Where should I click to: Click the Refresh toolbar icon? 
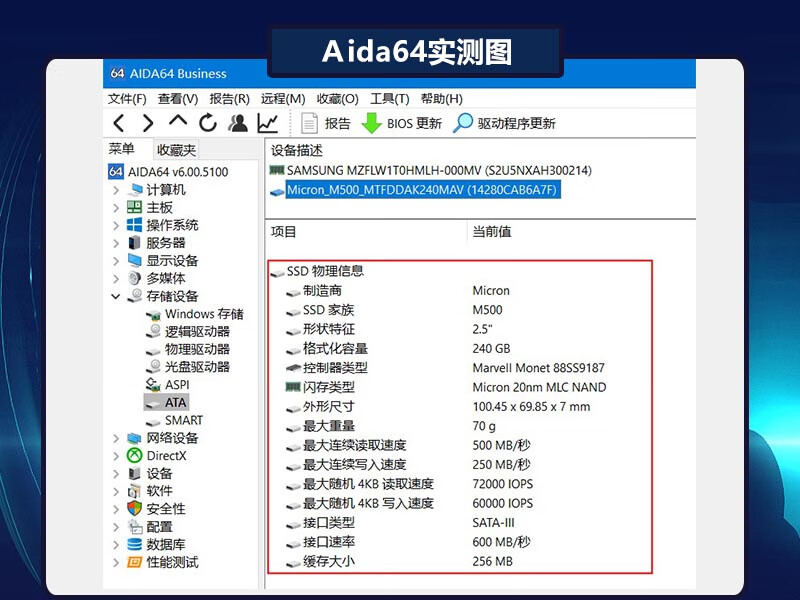(208, 123)
